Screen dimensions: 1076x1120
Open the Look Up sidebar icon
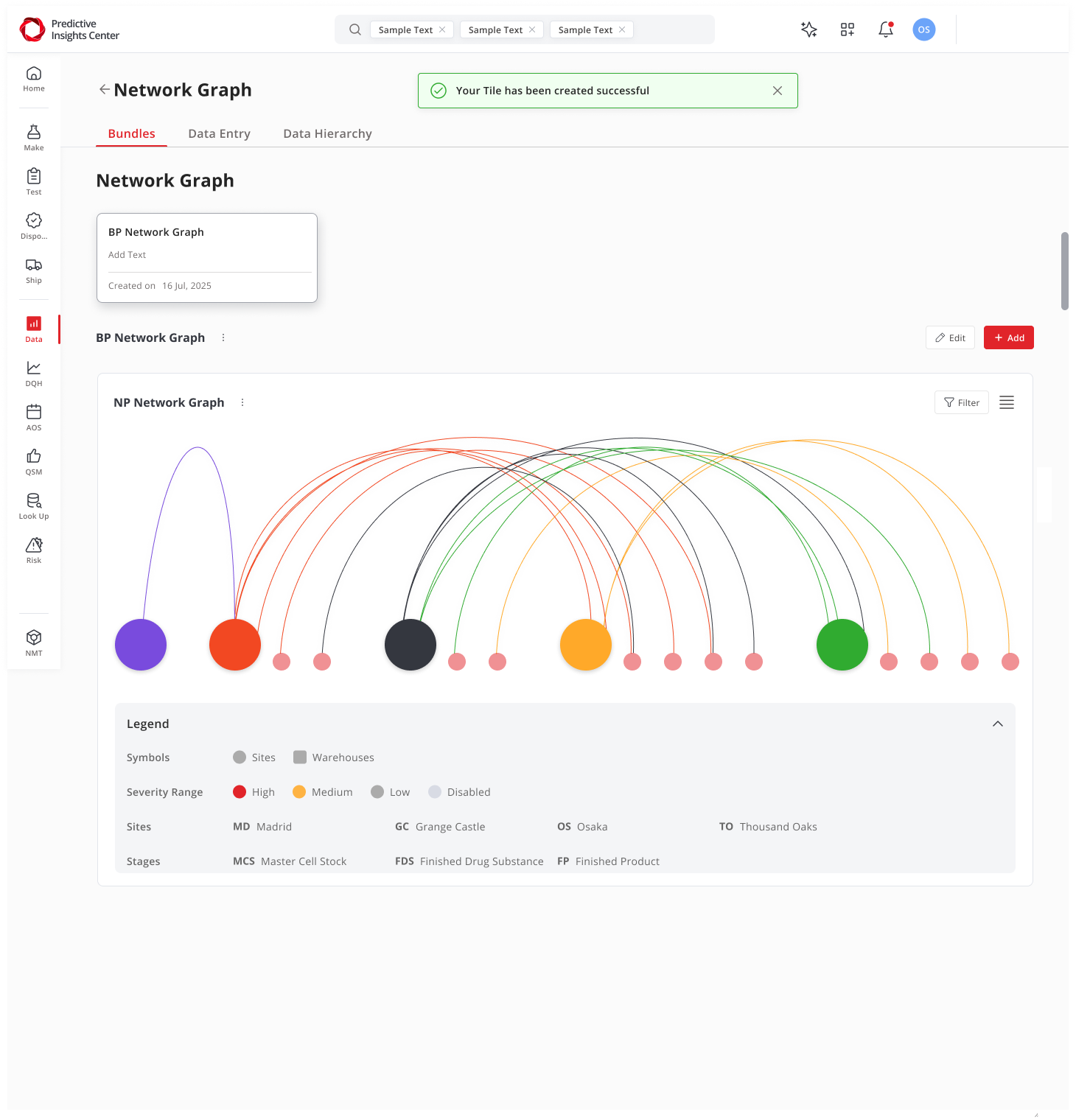tap(34, 505)
